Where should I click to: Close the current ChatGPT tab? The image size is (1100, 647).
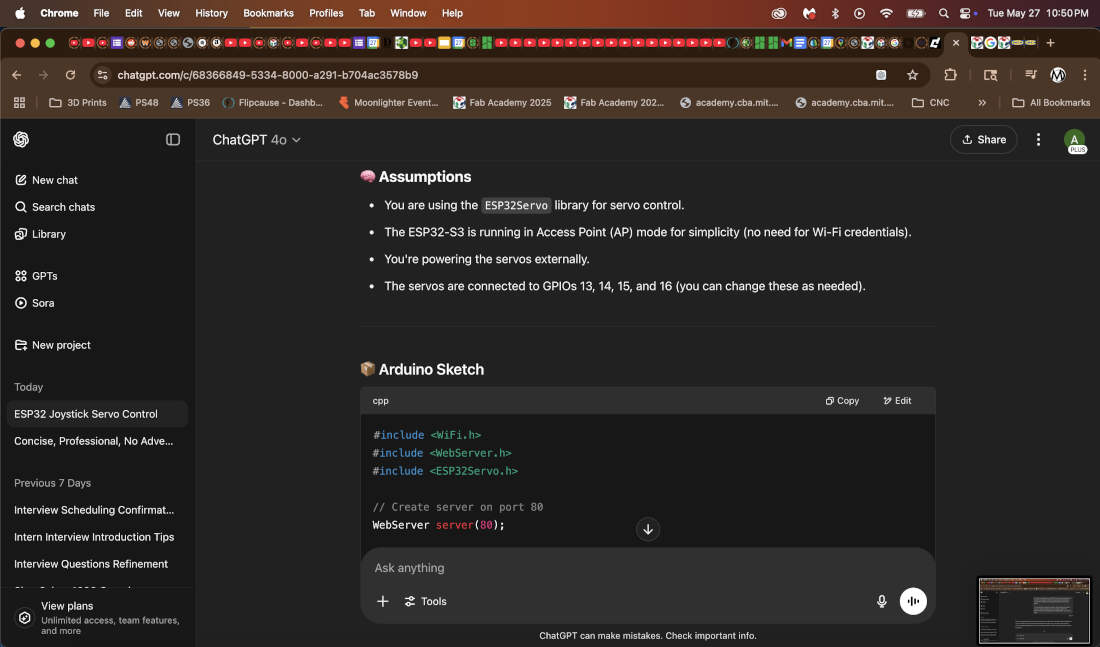(x=955, y=43)
